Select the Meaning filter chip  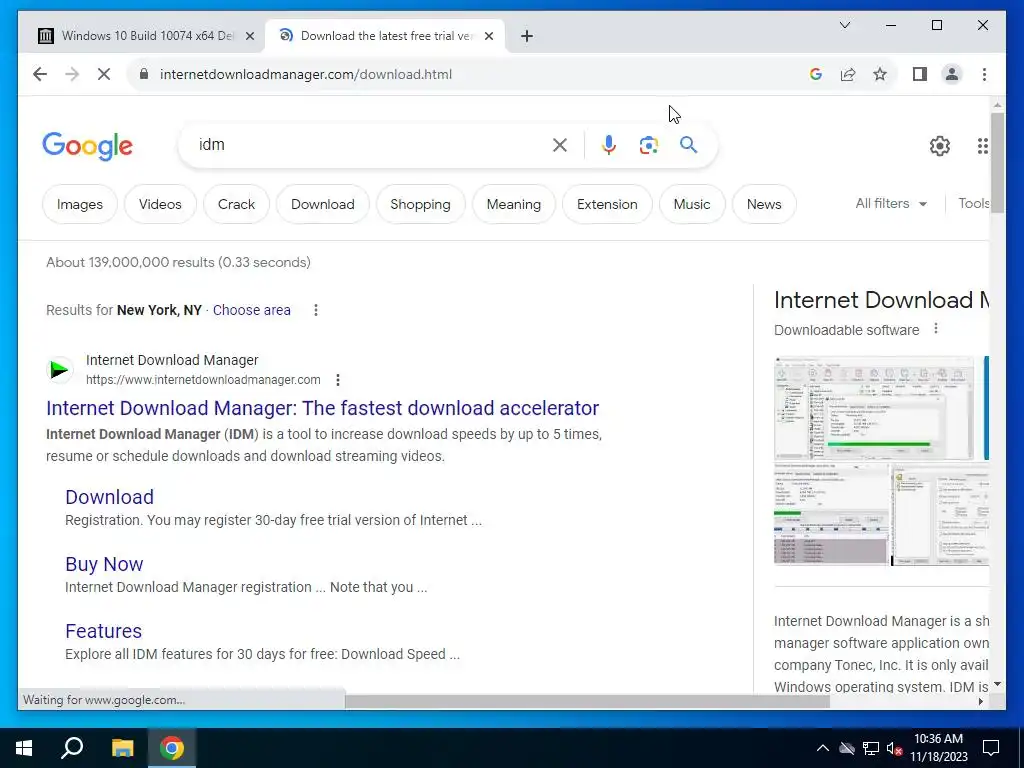click(514, 204)
